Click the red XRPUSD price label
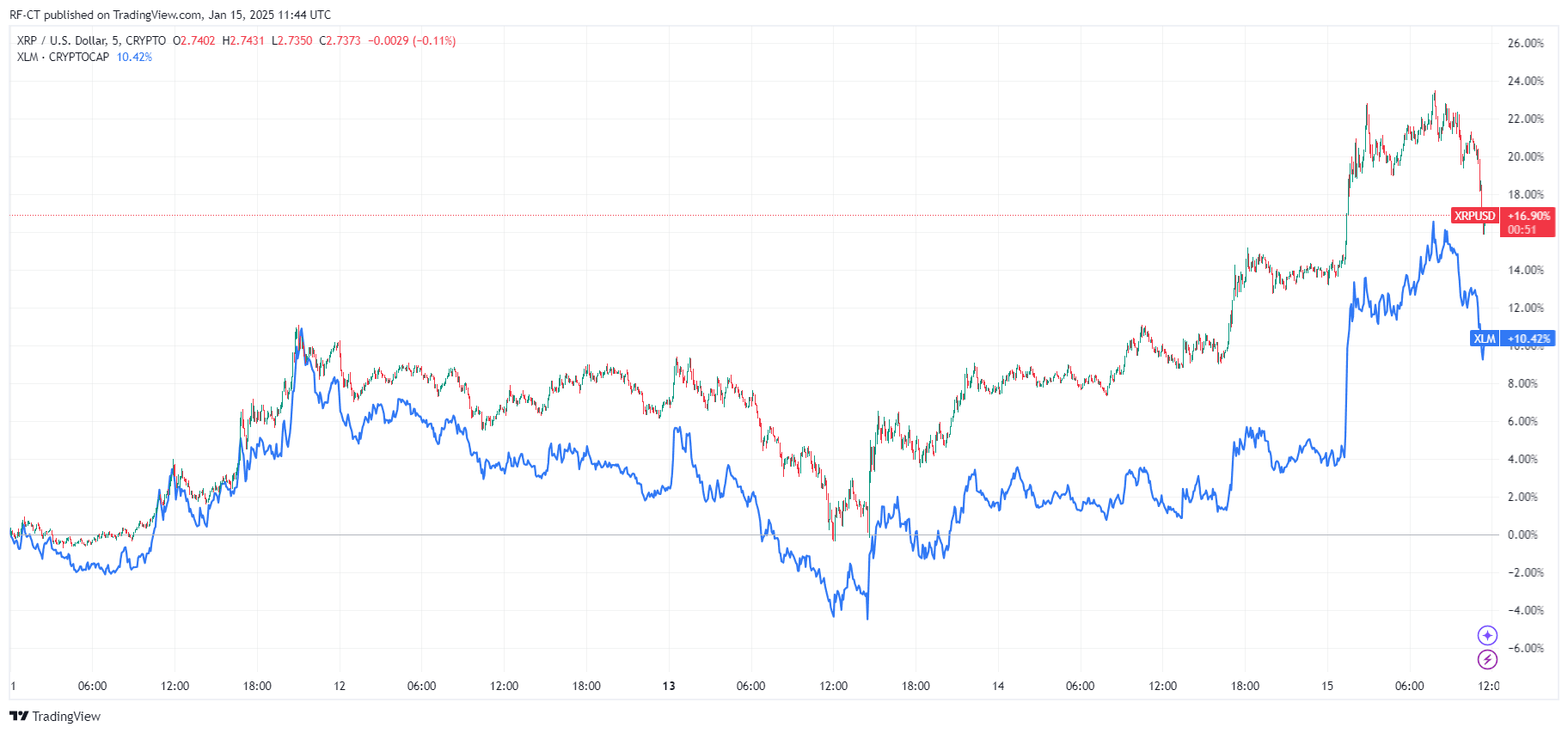This screenshot has height=733, width=1568. 1475,216
